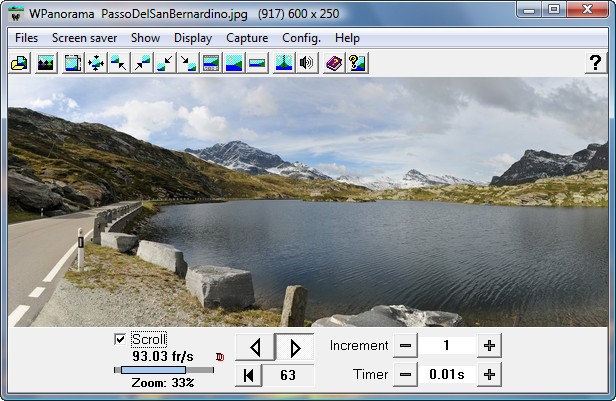Click the open file toolbar icon
616x401 pixels.
pyautogui.click(x=19, y=63)
